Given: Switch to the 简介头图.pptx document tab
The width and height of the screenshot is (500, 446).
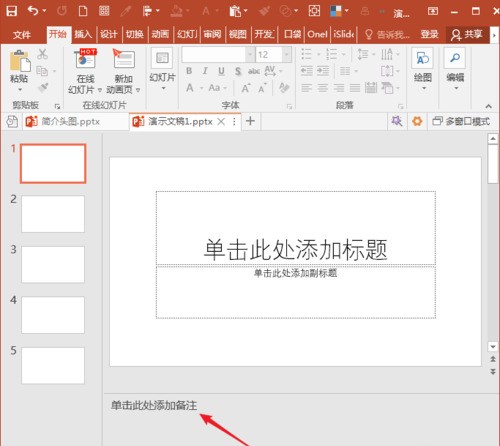Looking at the screenshot, I should (70, 121).
